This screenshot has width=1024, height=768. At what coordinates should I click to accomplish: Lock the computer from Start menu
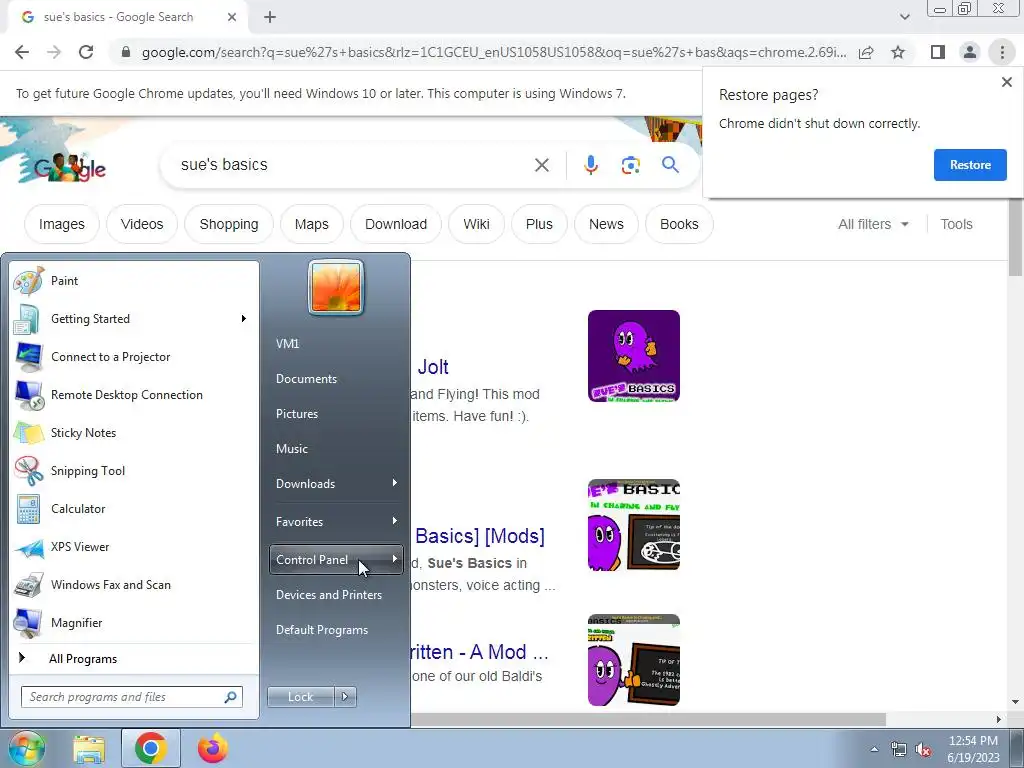(x=301, y=697)
